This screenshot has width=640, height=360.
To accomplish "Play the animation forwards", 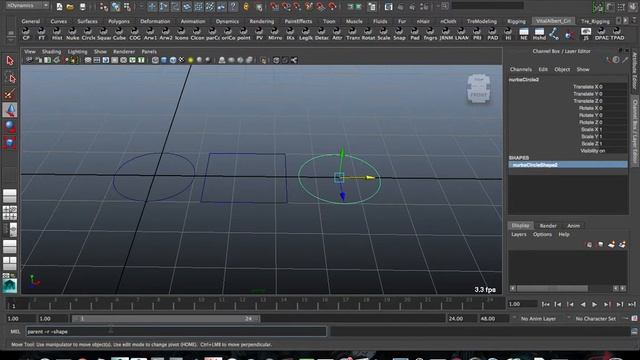I will [x=595, y=304].
